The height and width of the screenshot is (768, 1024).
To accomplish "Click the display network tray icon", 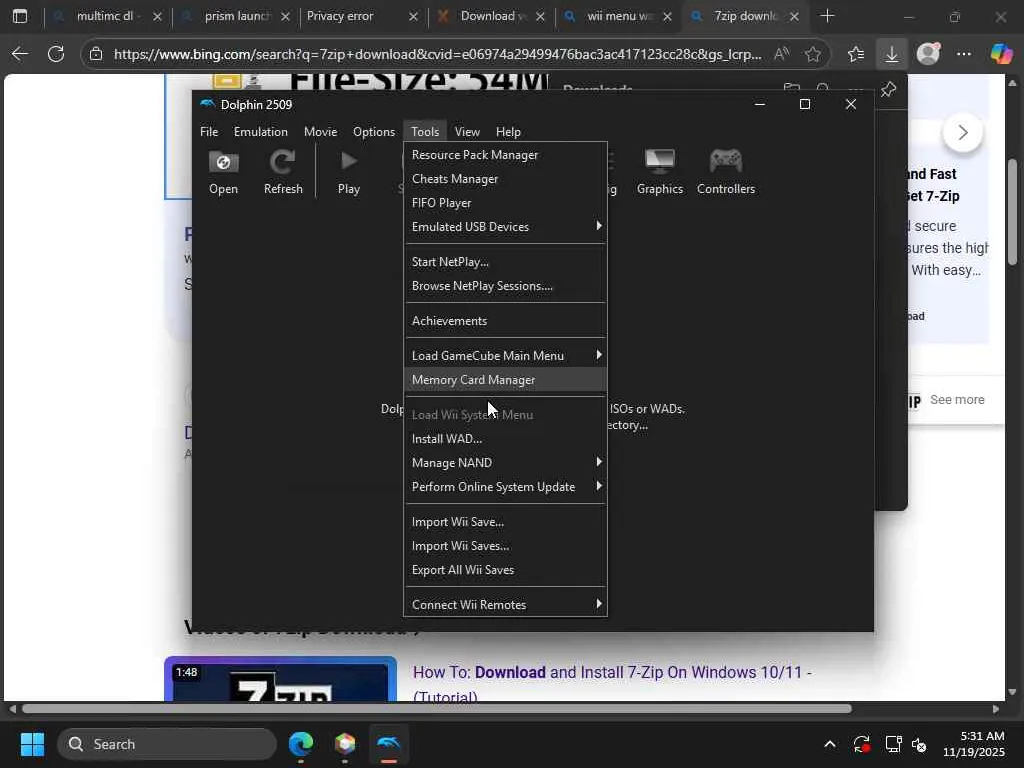I will coord(893,744).
